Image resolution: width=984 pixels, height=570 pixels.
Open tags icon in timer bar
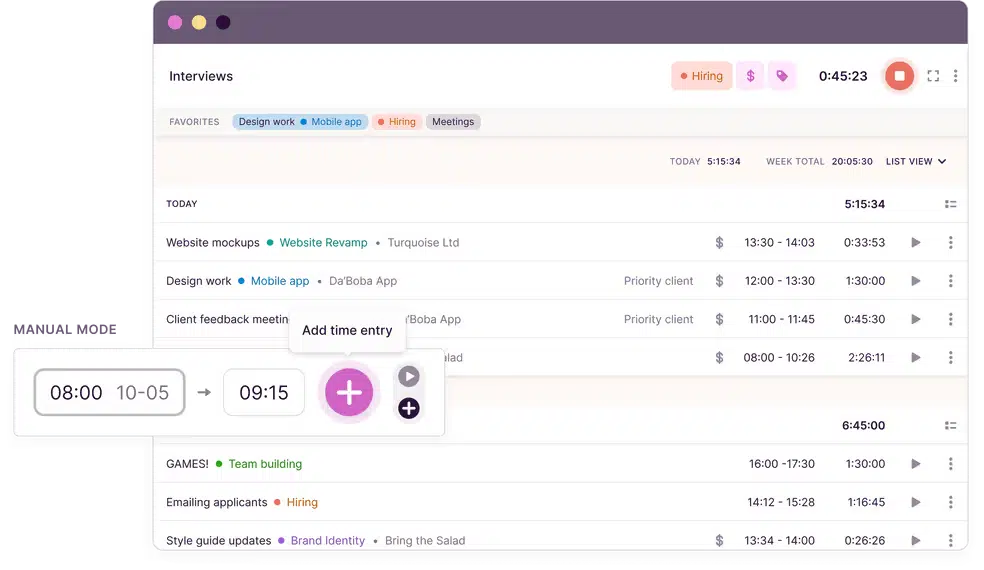click(782, 76)
